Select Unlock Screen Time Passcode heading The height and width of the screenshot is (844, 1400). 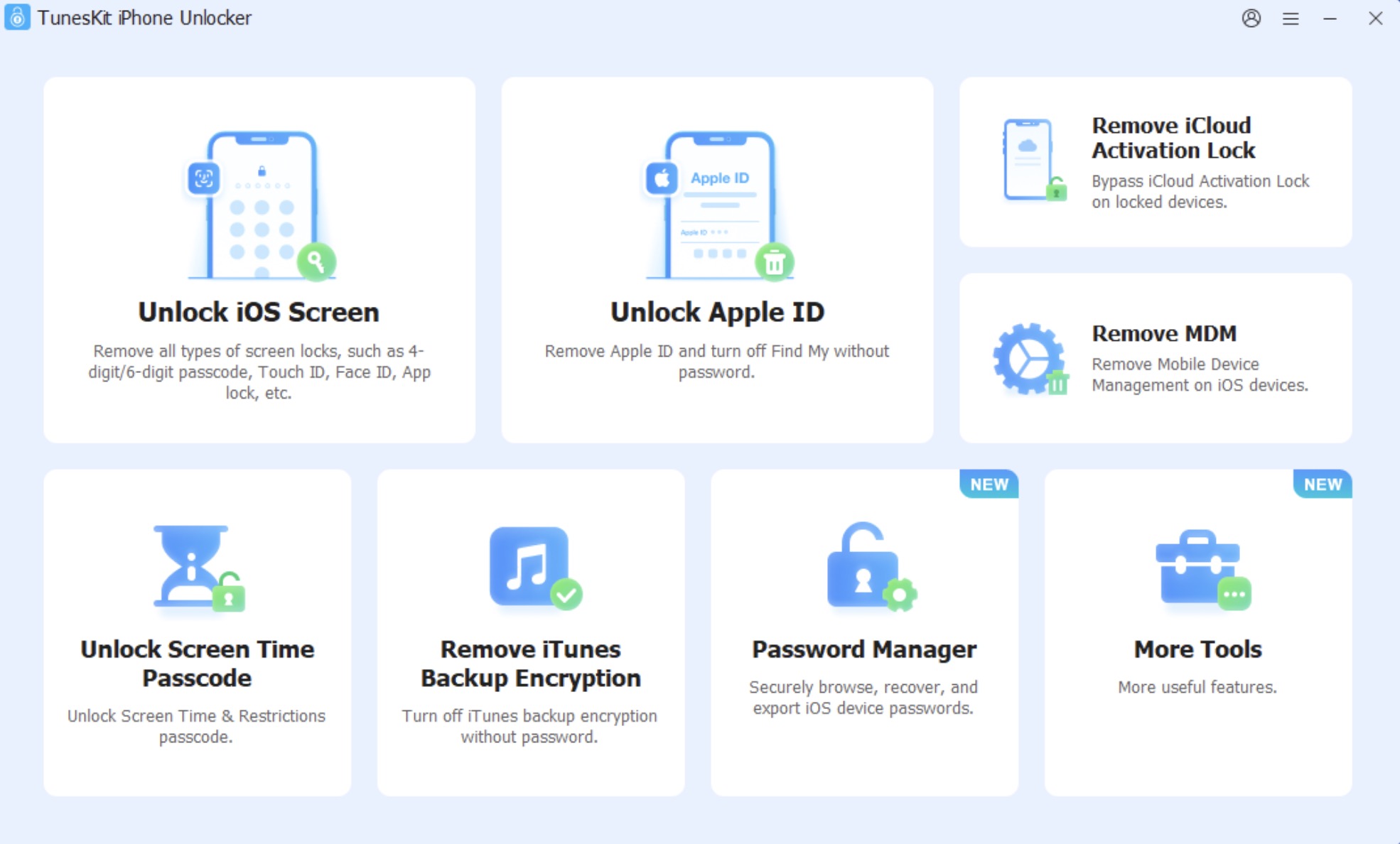click(197, 664)
